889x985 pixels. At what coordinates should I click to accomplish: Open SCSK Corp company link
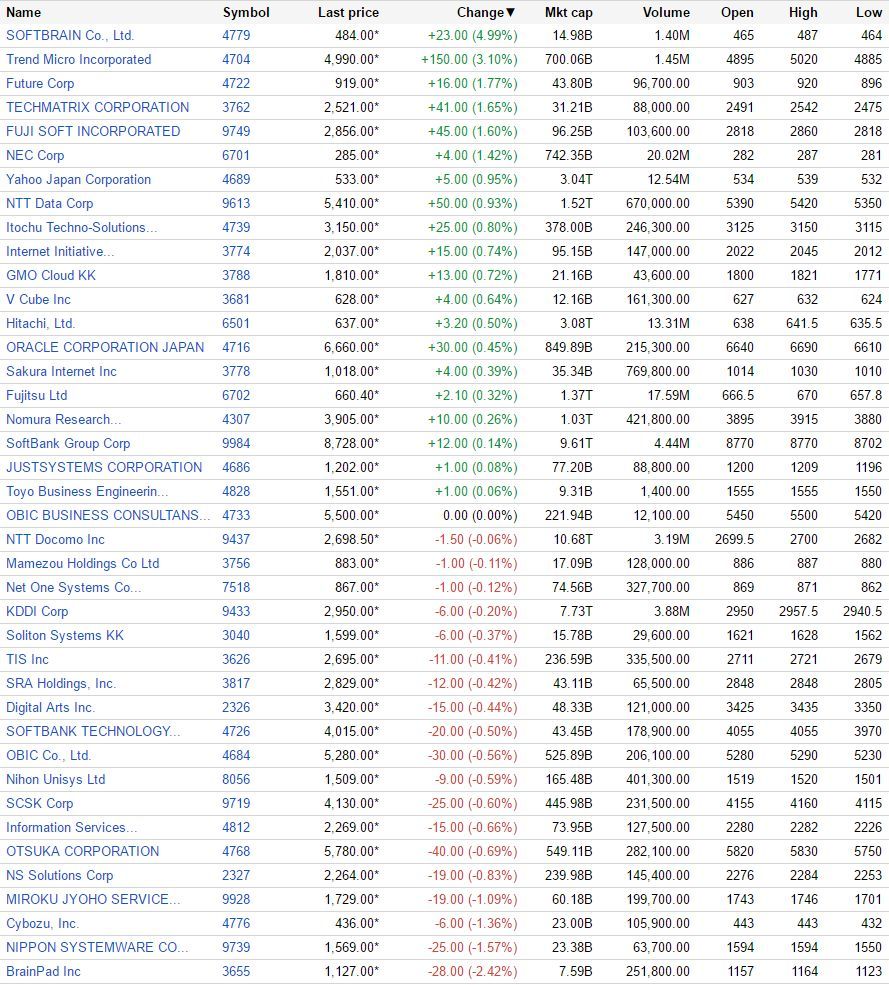40,803
